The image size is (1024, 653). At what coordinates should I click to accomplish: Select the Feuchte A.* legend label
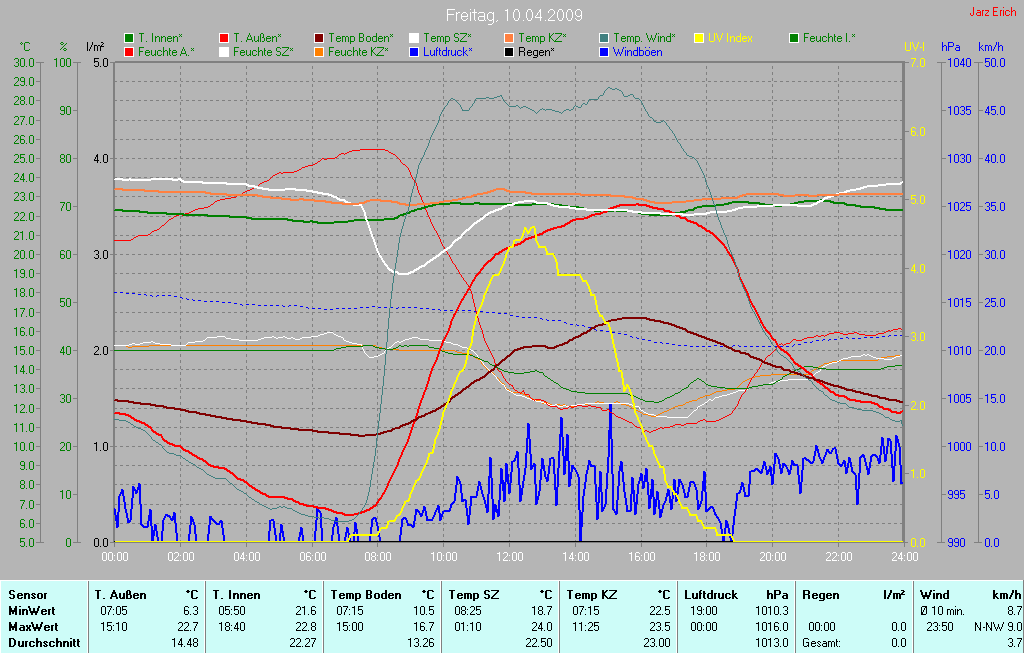pos(166,51)
